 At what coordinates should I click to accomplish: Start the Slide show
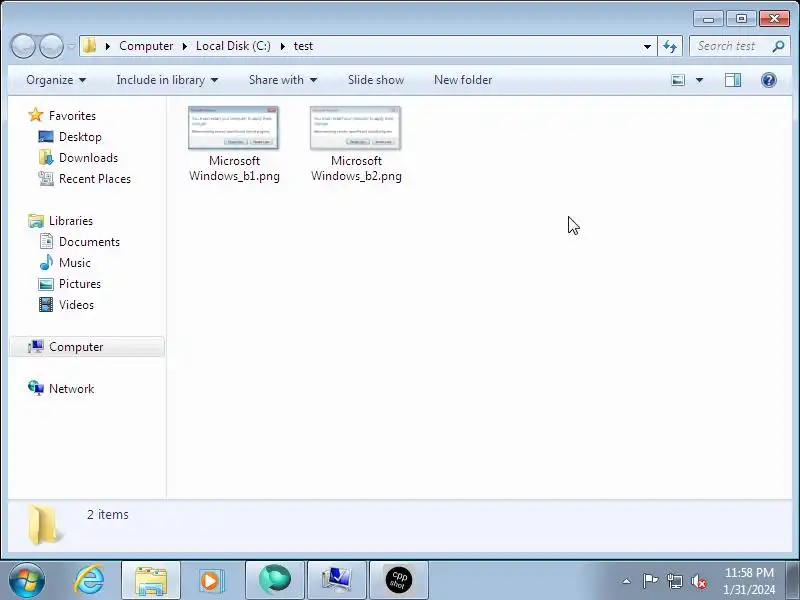click(376, 80)
